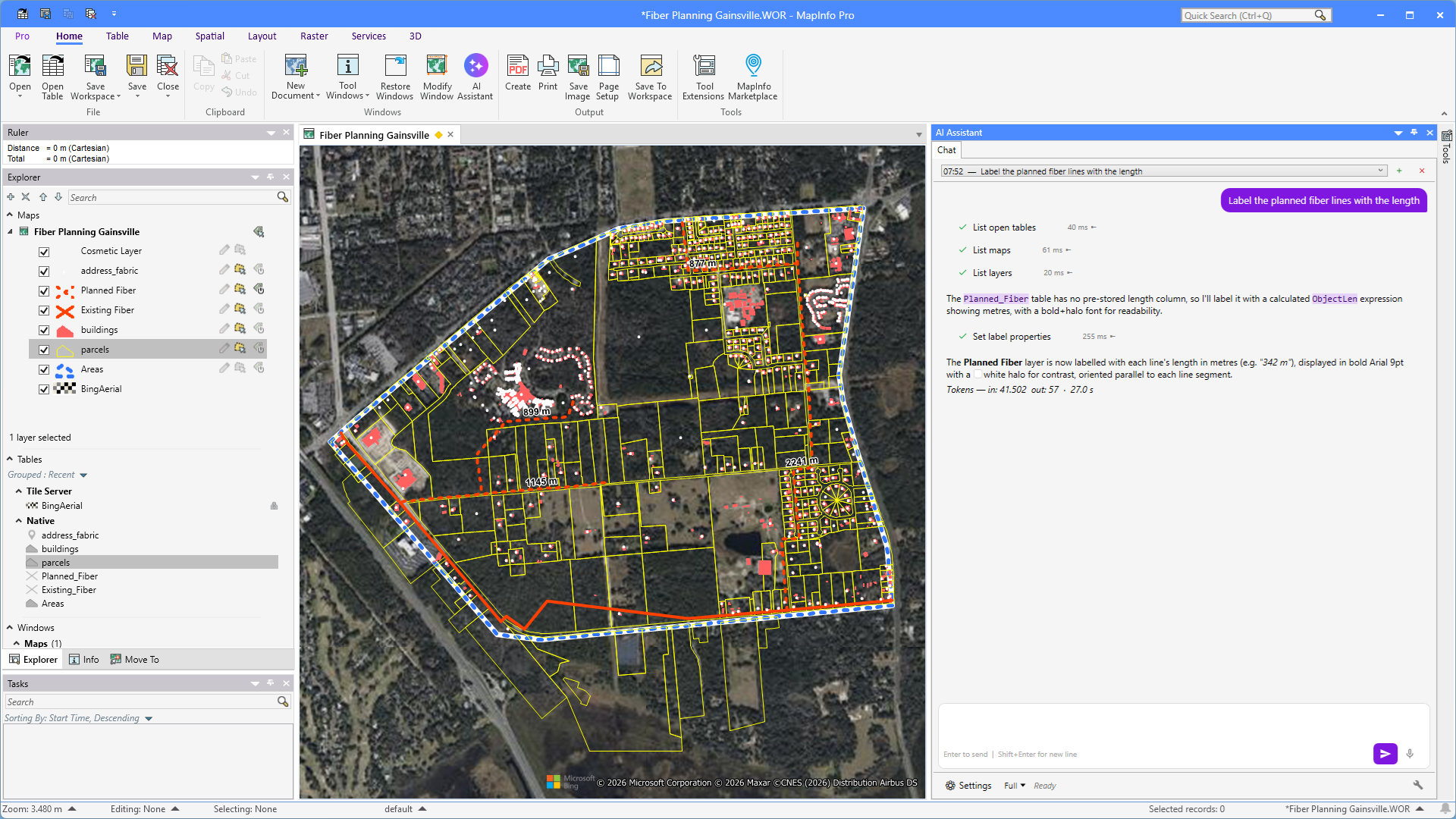This screenshot has width=1456, height=819.
Task: Select the Planned_Fiber table in Native list
Action: [x=70, y=576]
